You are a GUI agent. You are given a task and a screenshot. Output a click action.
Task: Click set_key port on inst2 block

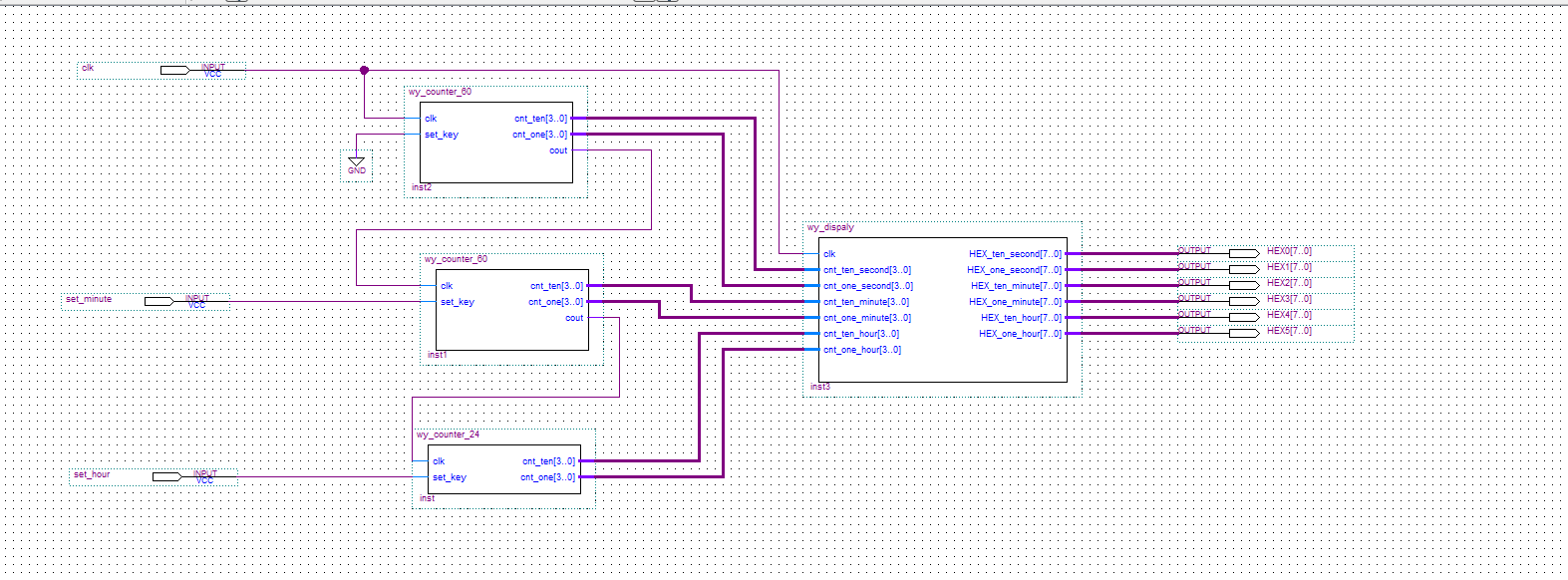click(442, 135)
